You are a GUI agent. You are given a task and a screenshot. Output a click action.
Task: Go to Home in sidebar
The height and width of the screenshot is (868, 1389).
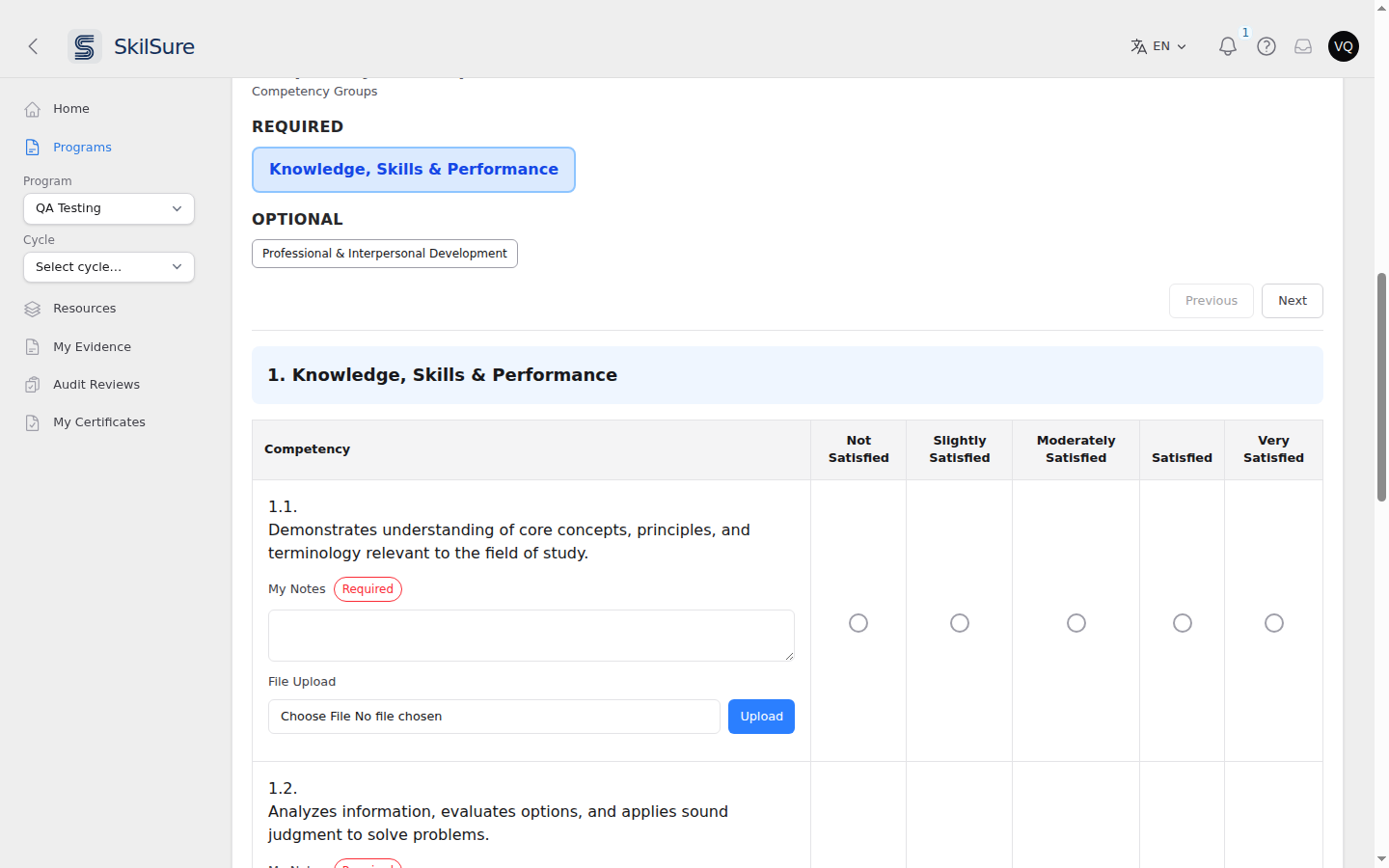[71, 109]
